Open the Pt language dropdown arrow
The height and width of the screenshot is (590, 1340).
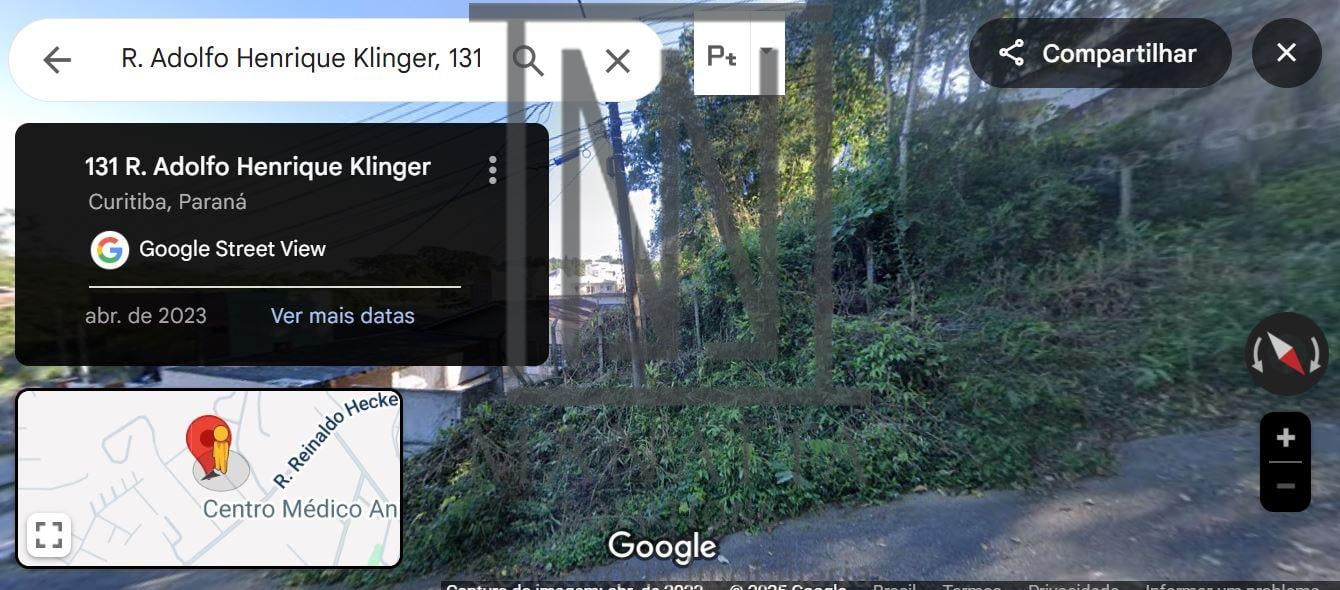pyautogui.click(x=768, y=56)
